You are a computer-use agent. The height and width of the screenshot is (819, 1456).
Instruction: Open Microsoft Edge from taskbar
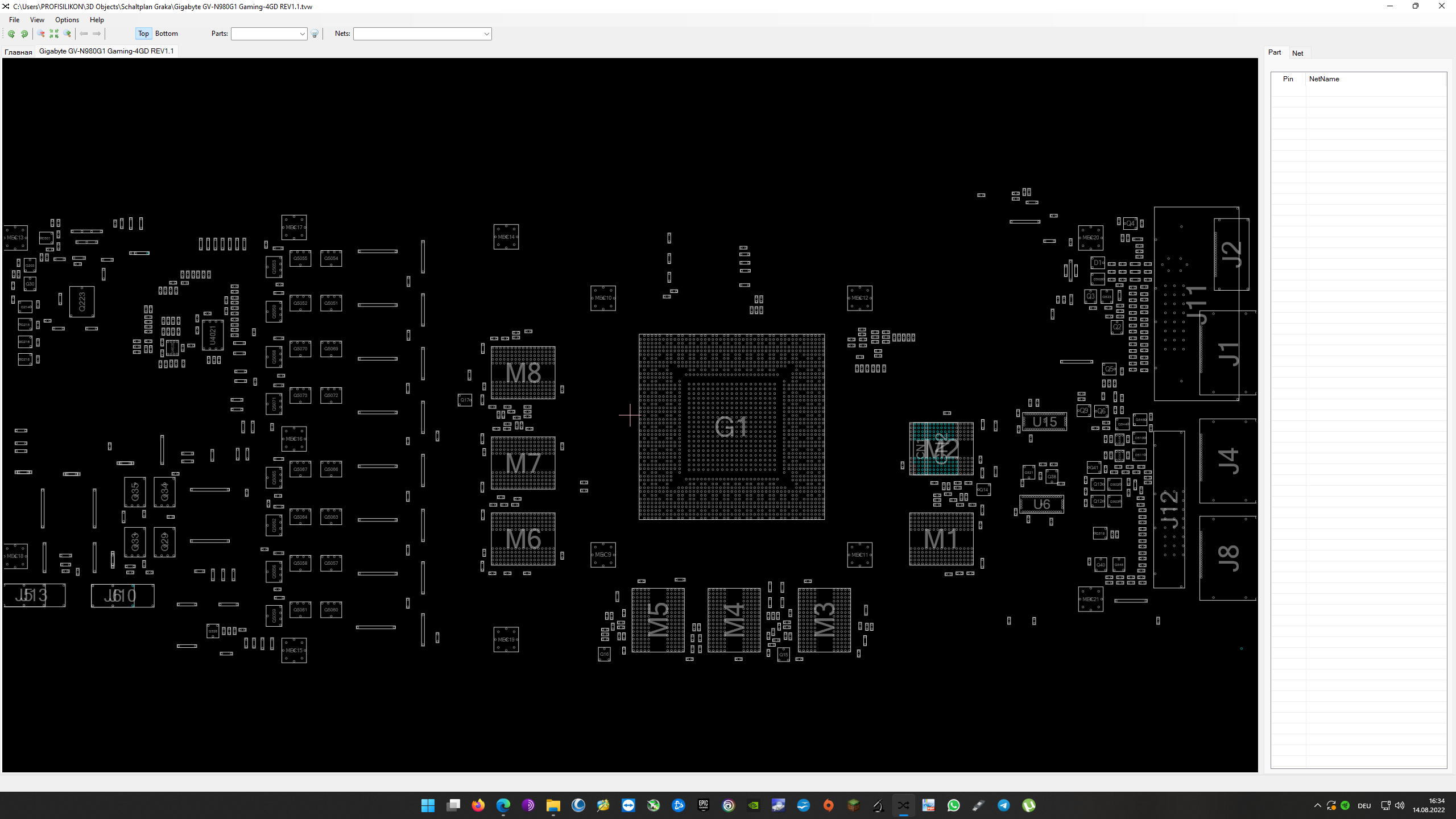click(x=503, y=805)
